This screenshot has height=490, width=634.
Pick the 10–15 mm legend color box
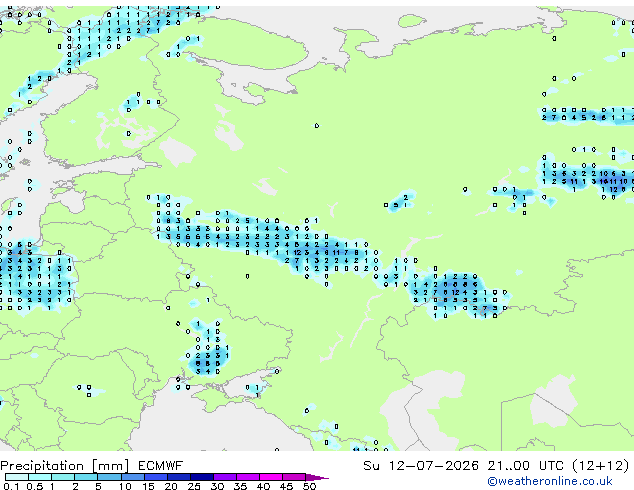click(x=133, y=477)
